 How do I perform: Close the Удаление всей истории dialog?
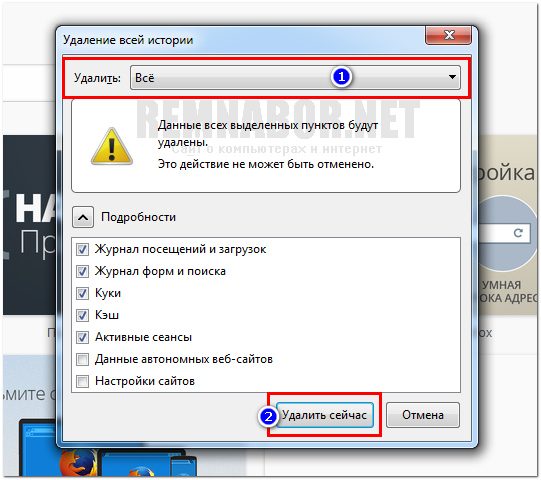(449, 35)
